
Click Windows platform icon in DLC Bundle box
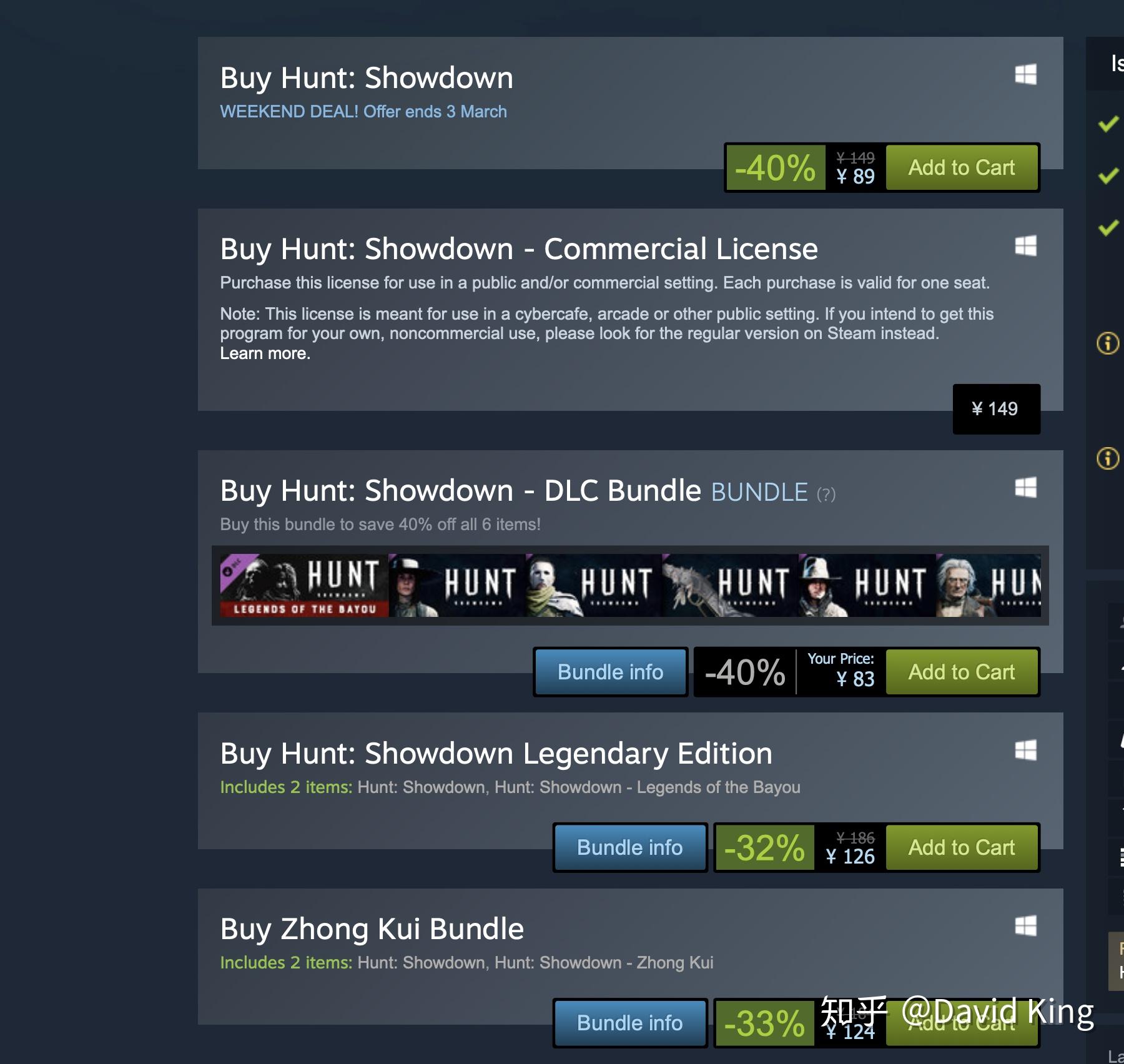click(x=1025, y=487)
